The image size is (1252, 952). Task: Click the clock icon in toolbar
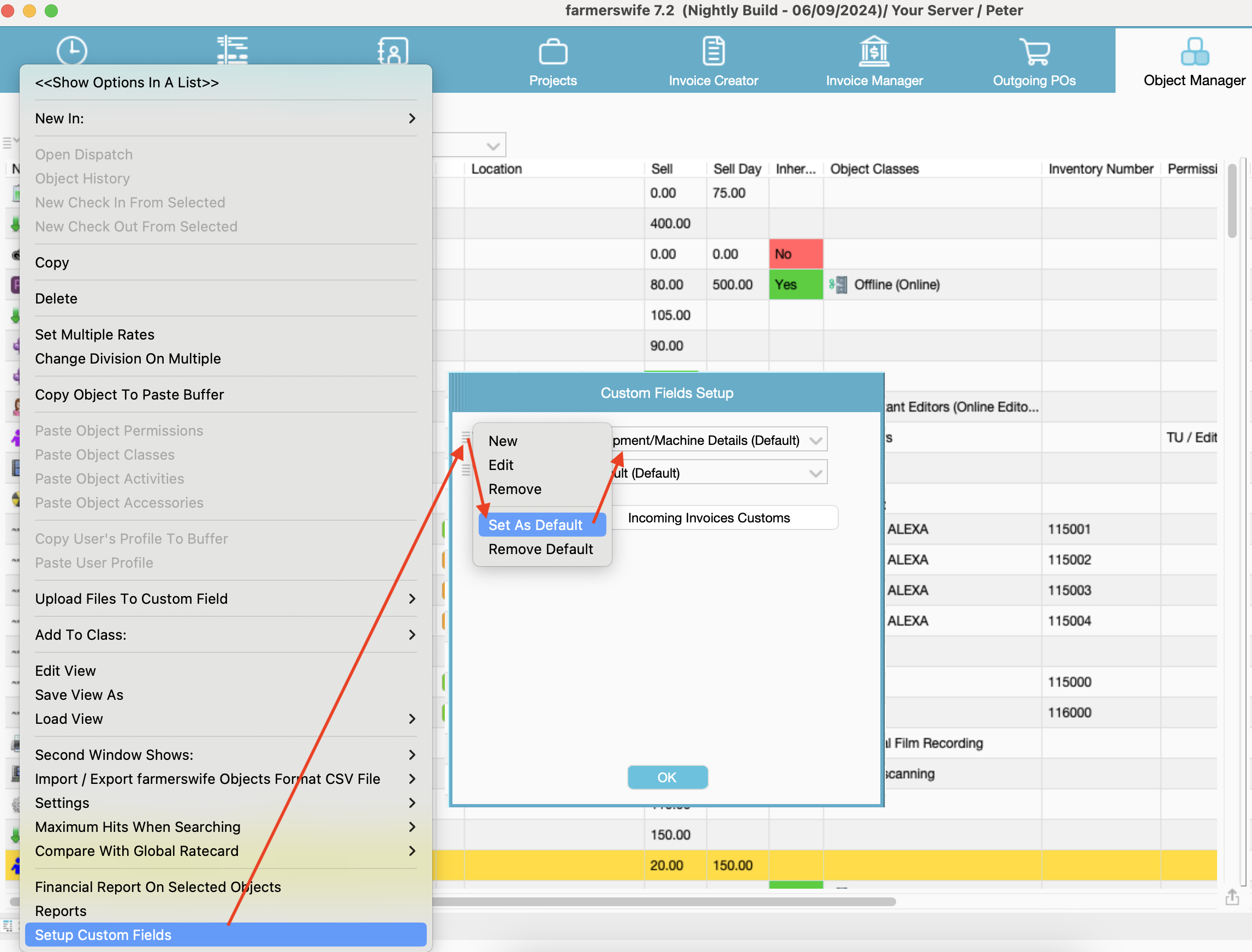72,51
